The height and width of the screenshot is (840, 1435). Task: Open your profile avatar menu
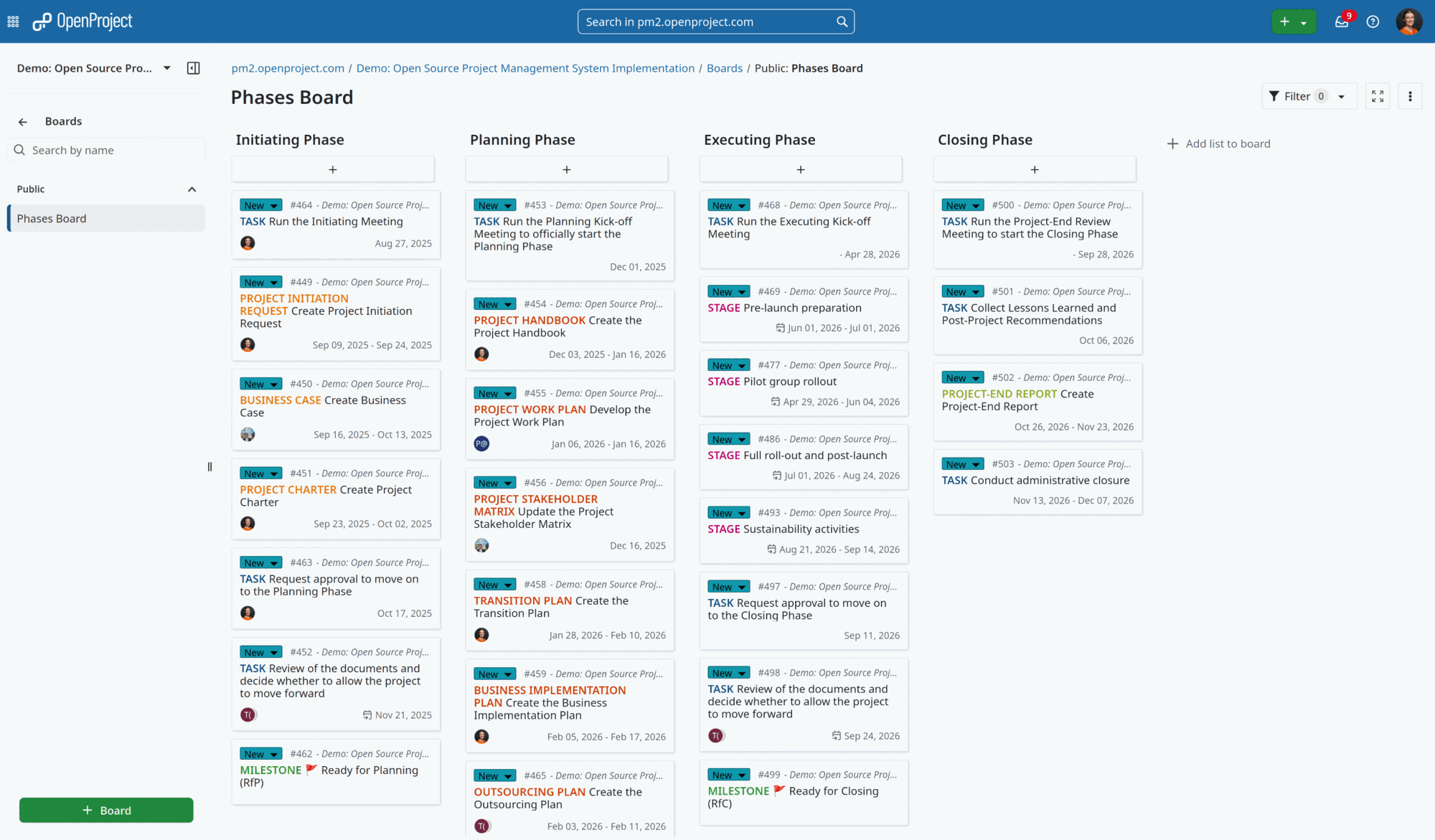1408,22
